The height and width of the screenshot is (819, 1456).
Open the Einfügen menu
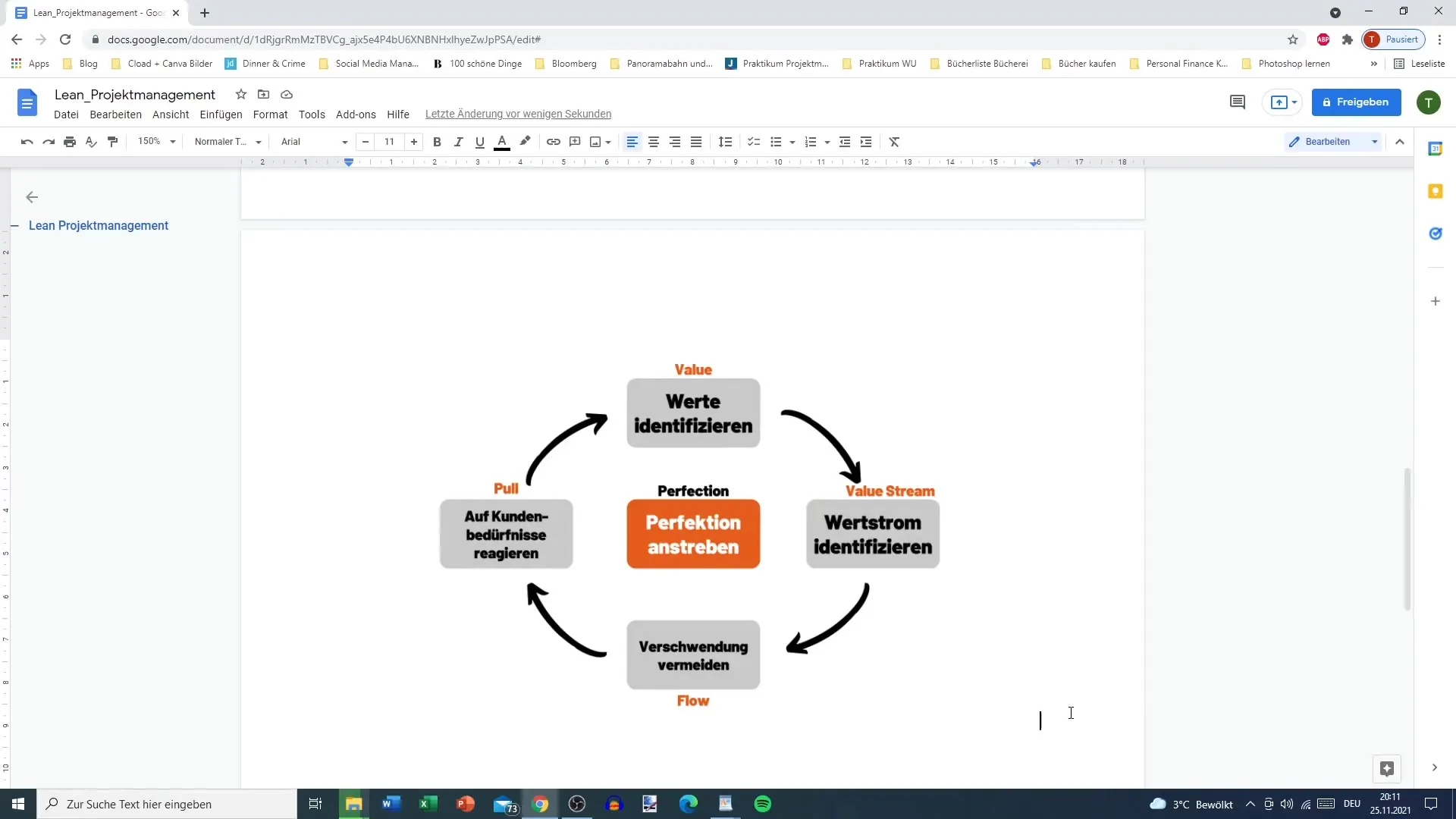pos(221,115)
